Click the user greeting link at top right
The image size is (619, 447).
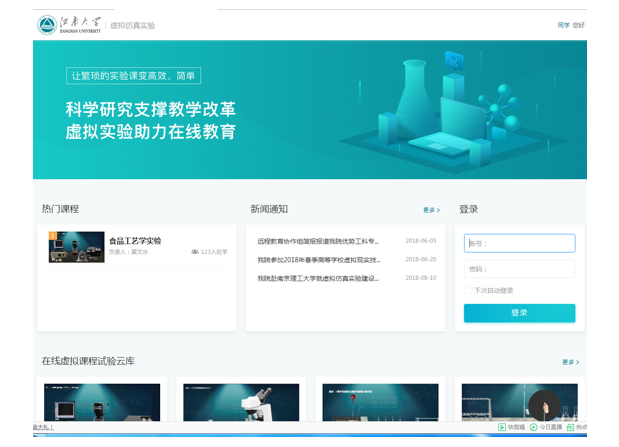(570, 25)
